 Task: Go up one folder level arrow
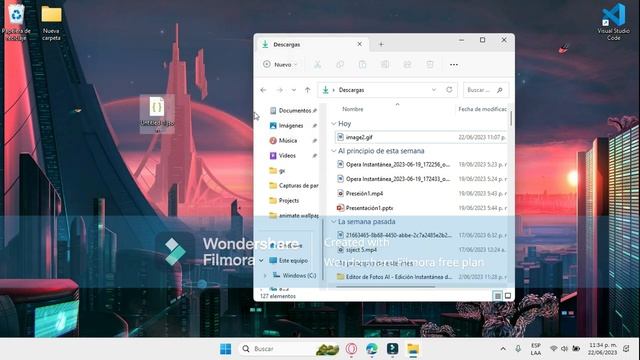[307, 90]
